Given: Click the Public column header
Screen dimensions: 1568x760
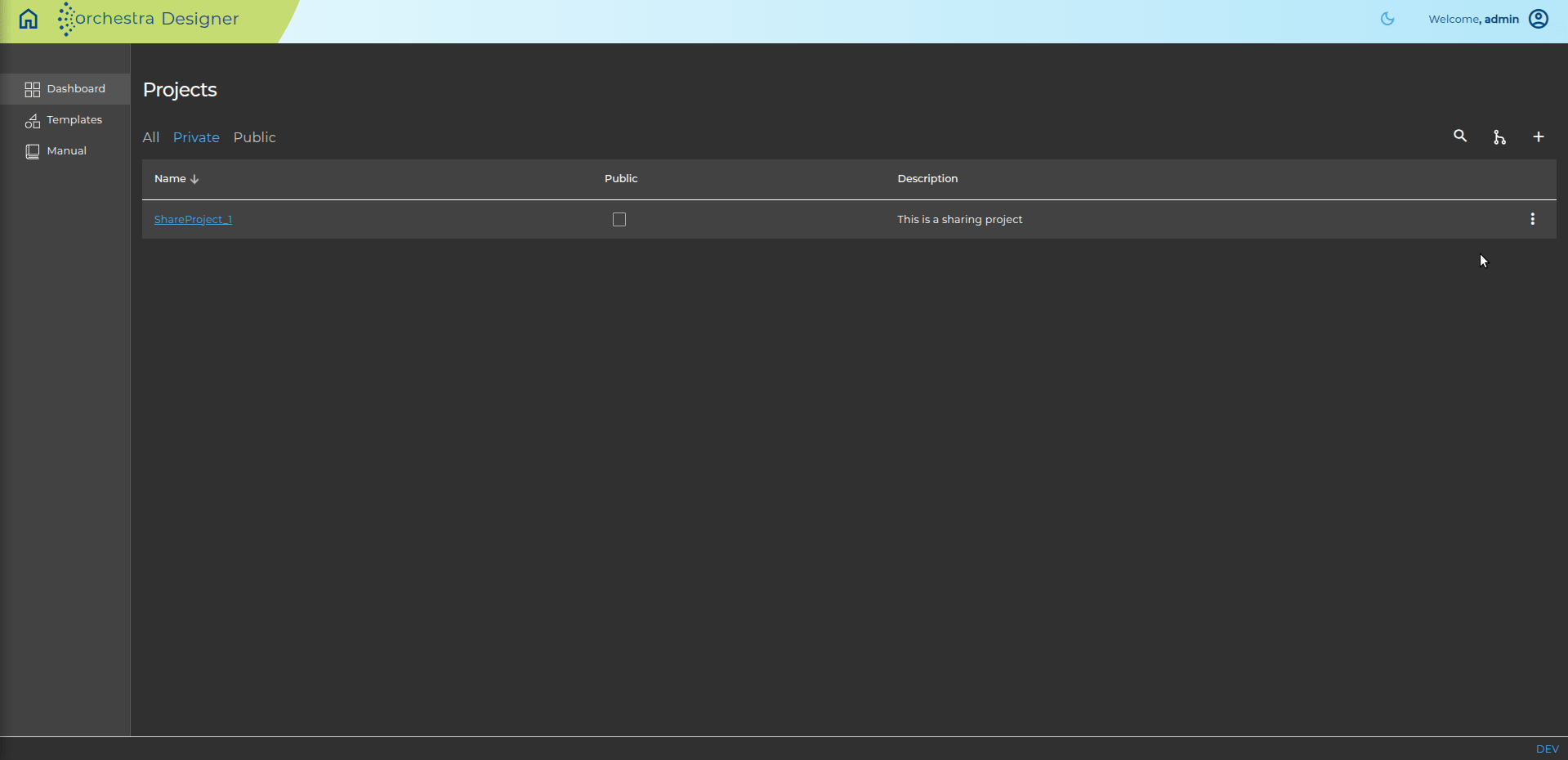Looking at the screenshot, I should point(621,178).
